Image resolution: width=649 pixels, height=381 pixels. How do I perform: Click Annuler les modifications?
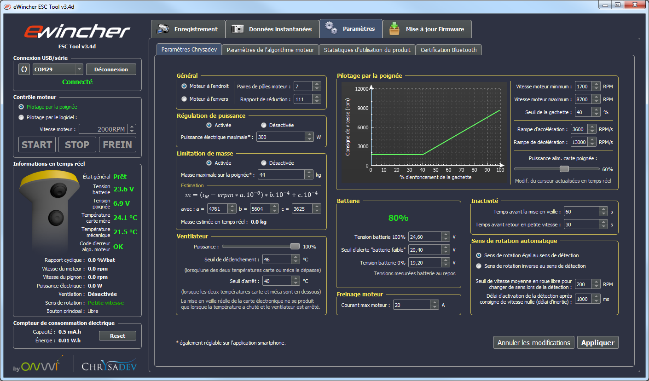pos(534,343)
